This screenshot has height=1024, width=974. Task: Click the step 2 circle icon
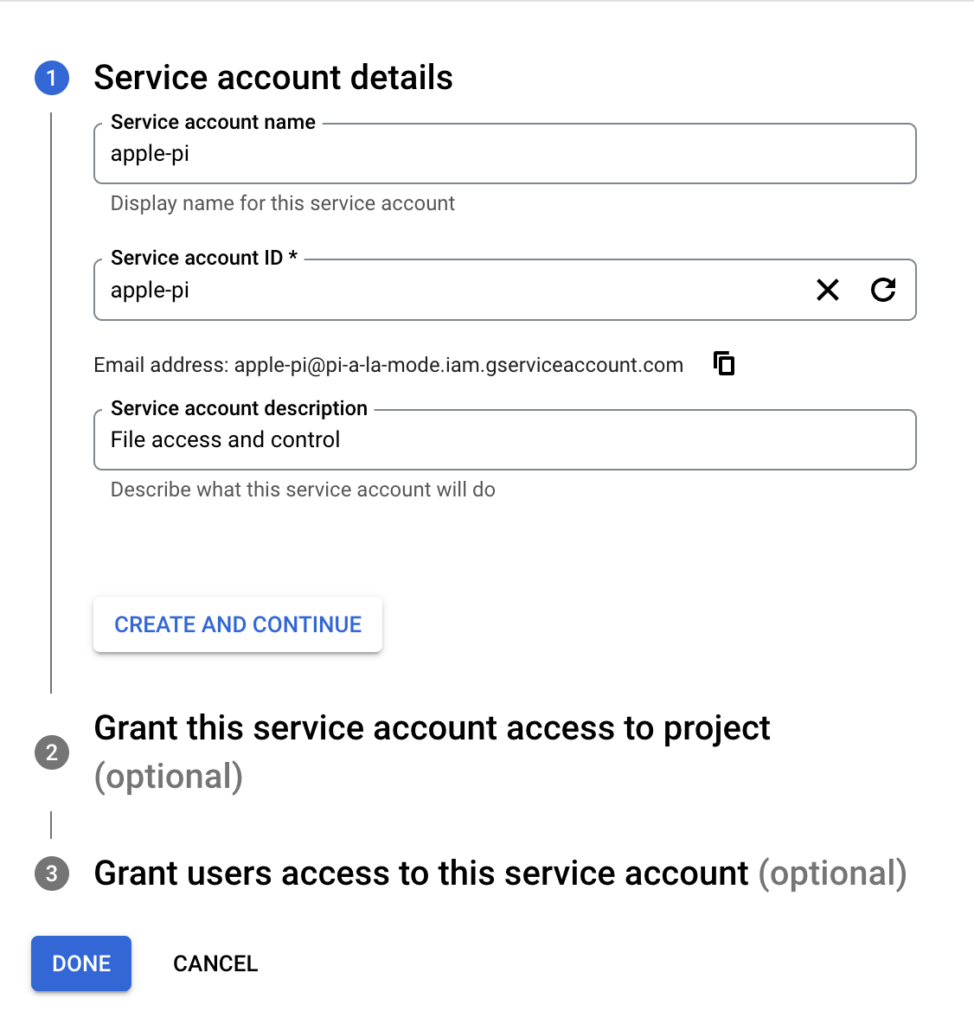52,752
